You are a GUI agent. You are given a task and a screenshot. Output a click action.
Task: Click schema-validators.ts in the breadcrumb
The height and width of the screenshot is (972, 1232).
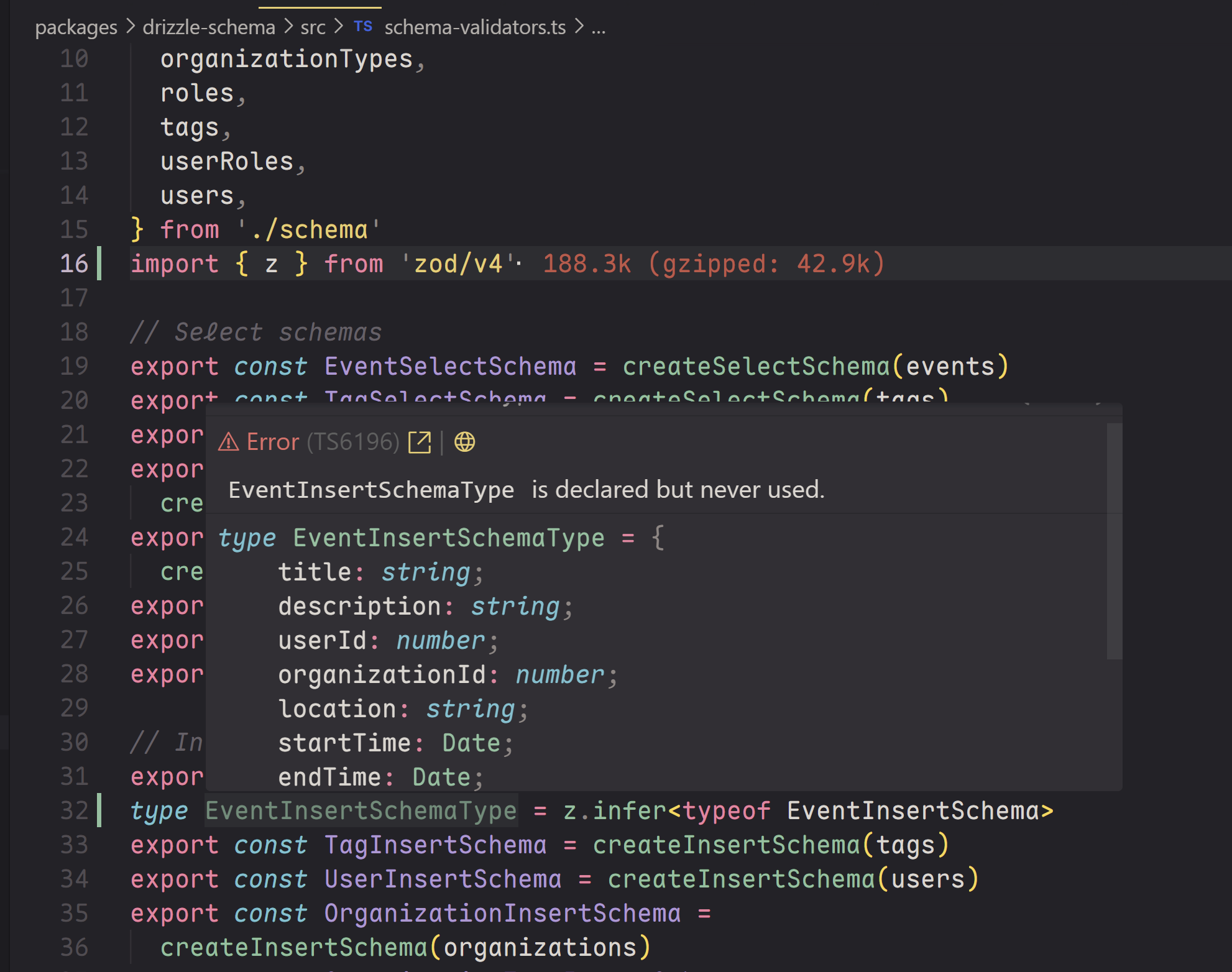[475, 27]
